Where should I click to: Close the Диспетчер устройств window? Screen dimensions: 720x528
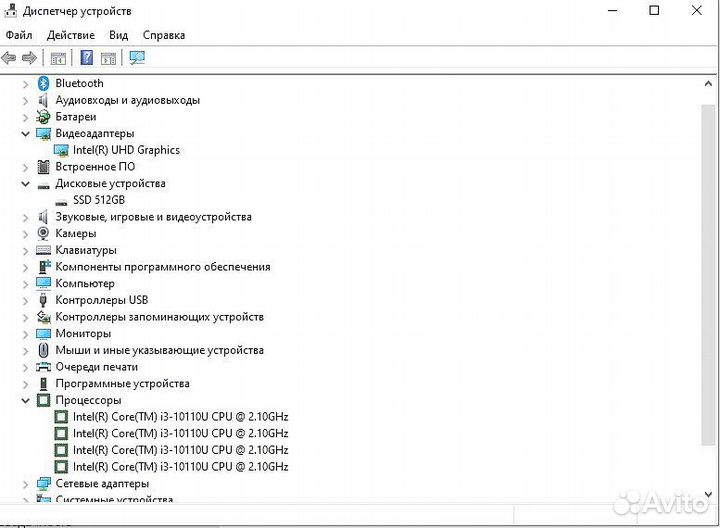coord(697,11)
